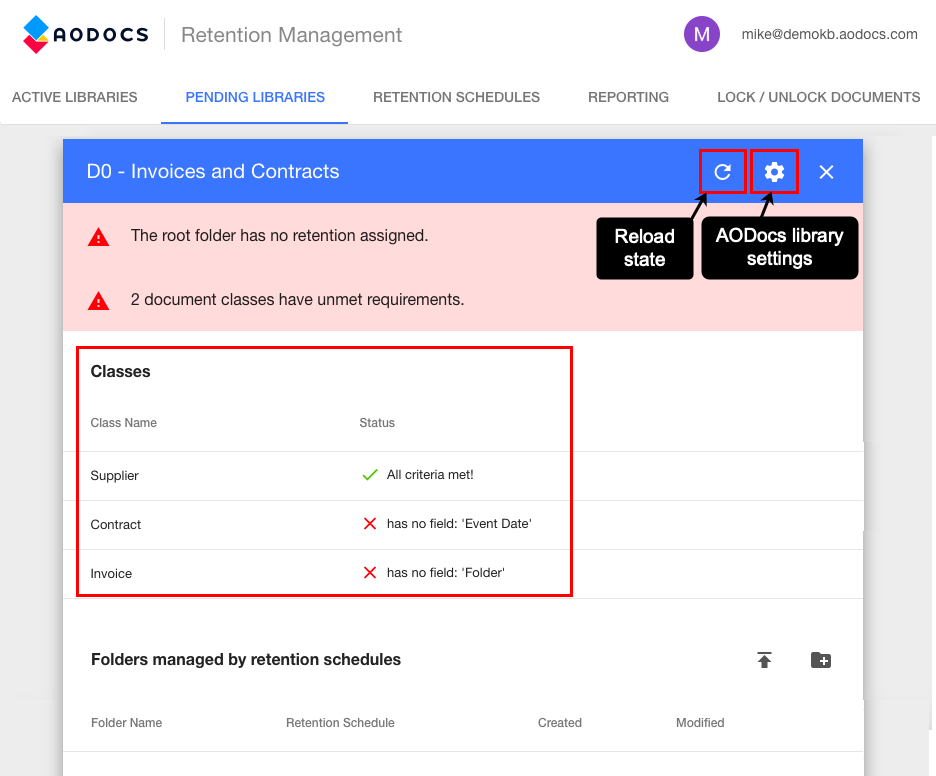The height and width of the screenshot is (776, 936).
Task: Click the red X beside Contract status
Action: (x=372, y=523)
